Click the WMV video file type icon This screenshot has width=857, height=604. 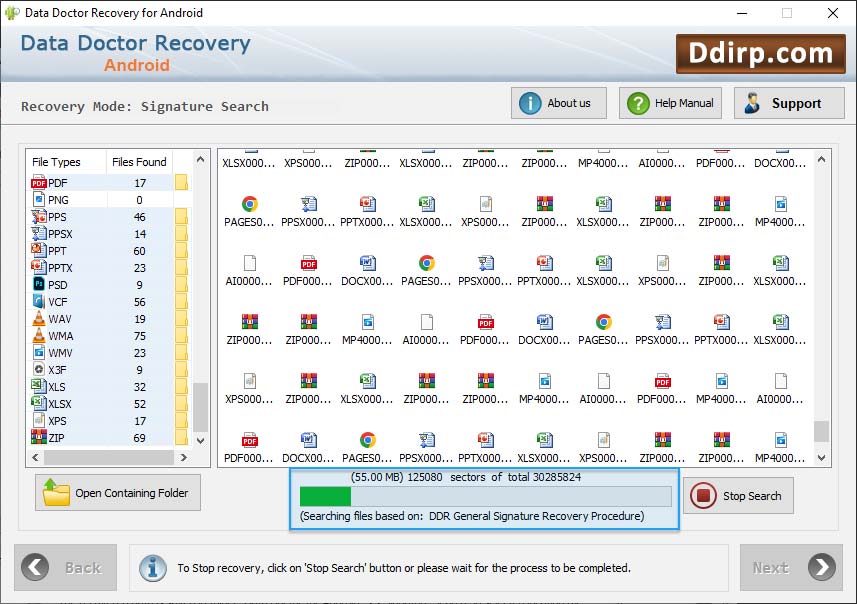(38, 352)
